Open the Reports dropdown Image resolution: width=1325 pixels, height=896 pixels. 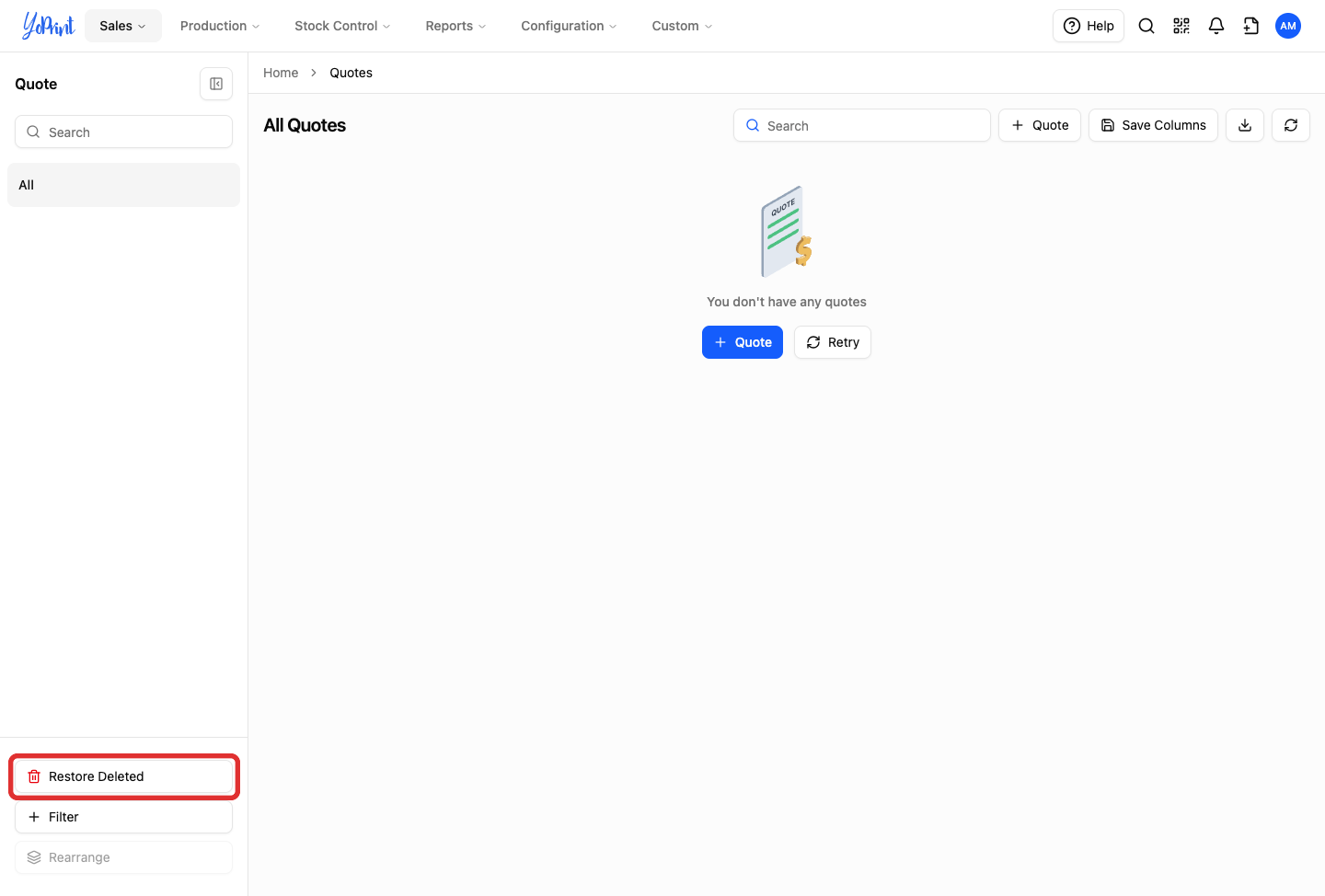pyautogui.click(x=455, y=26)
